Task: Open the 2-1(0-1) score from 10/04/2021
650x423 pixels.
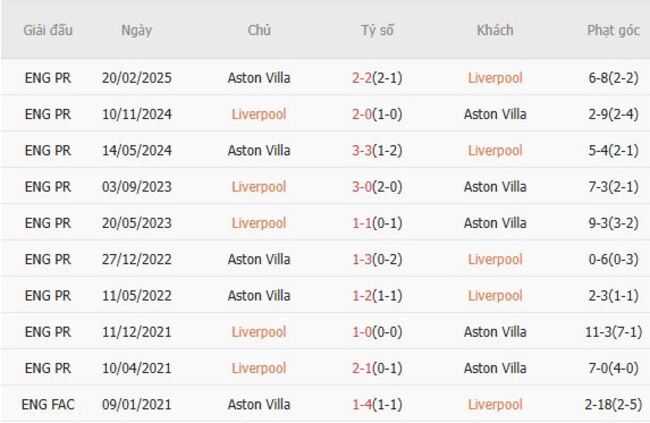Action: point(377,368)
